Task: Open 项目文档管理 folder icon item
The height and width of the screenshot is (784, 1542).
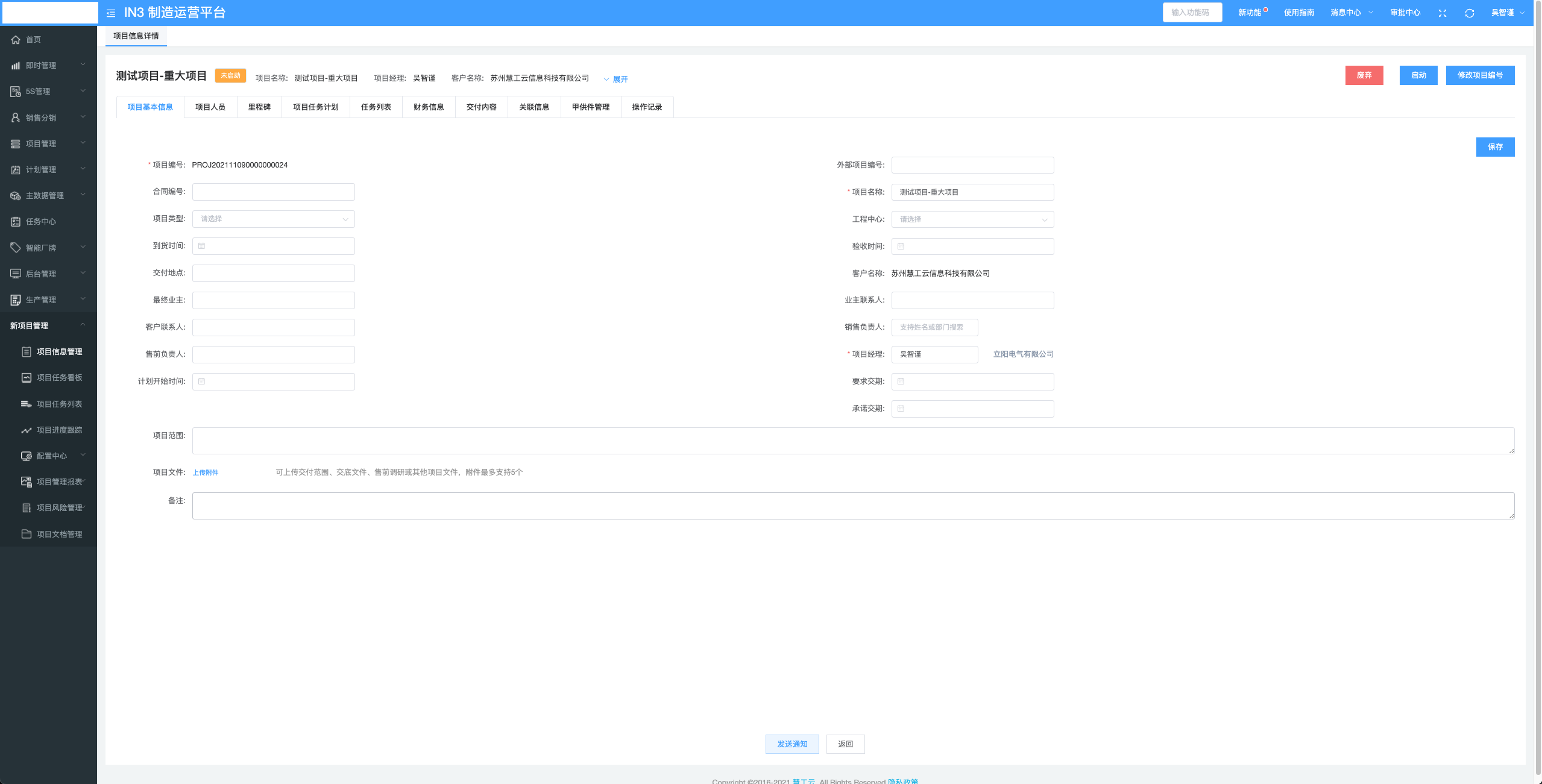Action: coord(27,534)
